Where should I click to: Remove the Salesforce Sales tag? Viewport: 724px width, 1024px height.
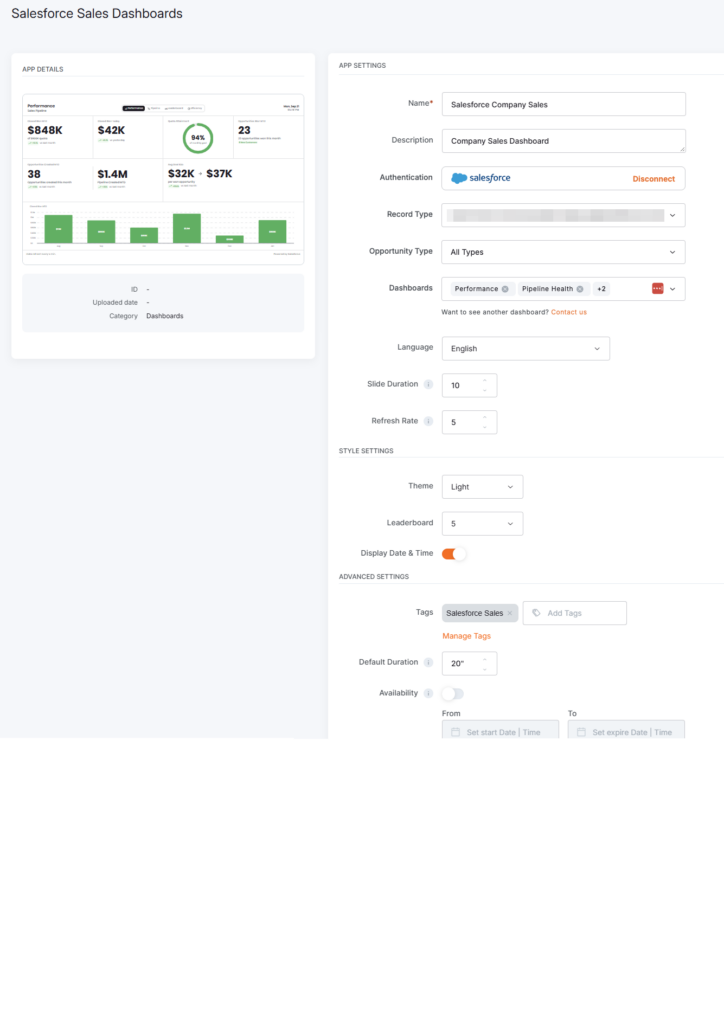point(510,613)
